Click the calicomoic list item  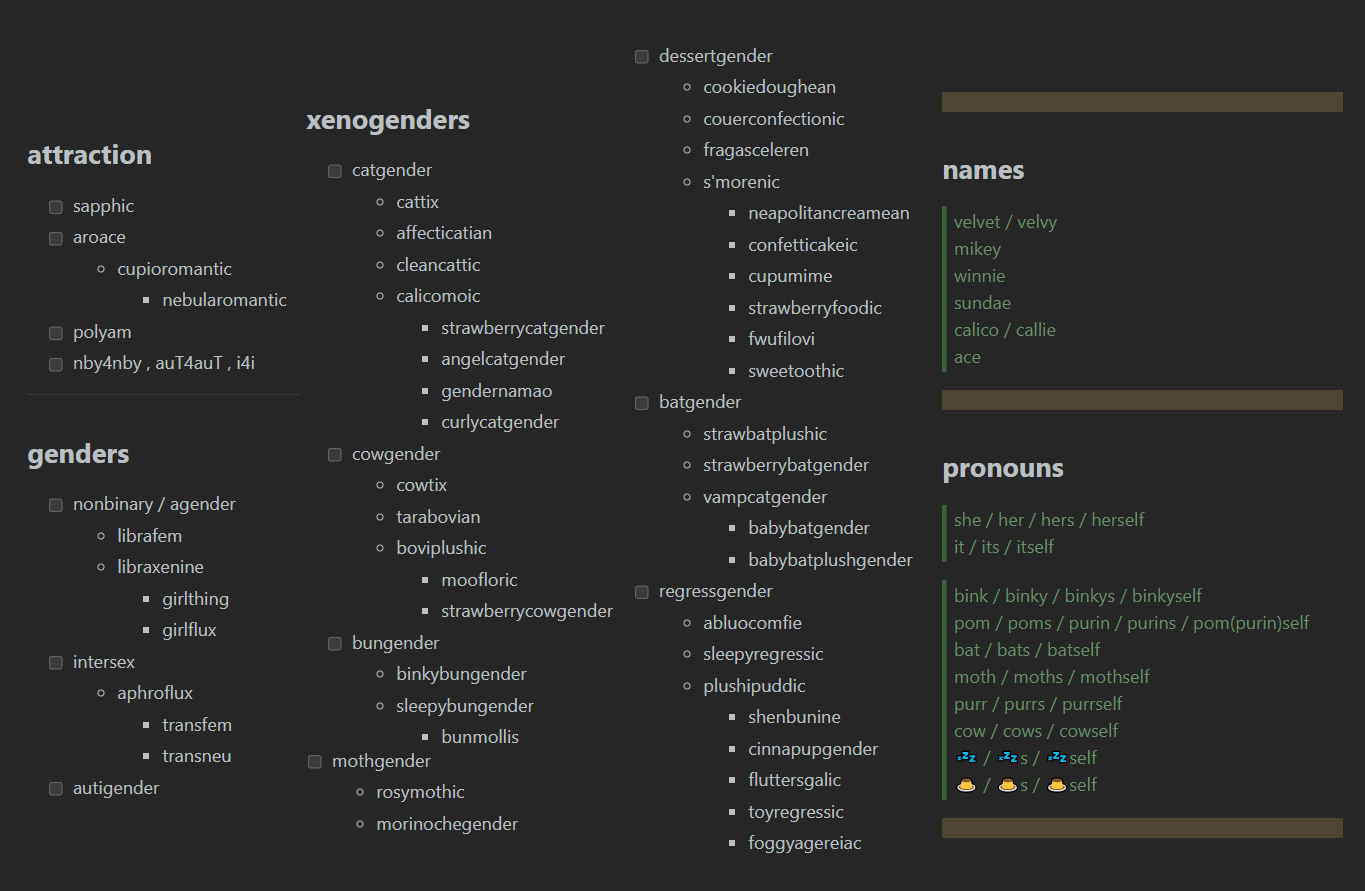[438, 296]
